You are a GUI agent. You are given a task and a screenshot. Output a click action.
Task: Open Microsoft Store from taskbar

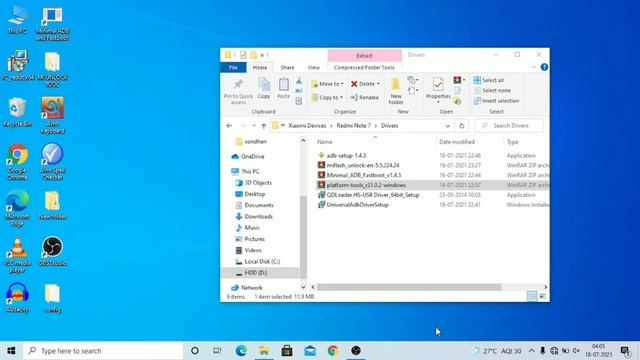(287, 350)
